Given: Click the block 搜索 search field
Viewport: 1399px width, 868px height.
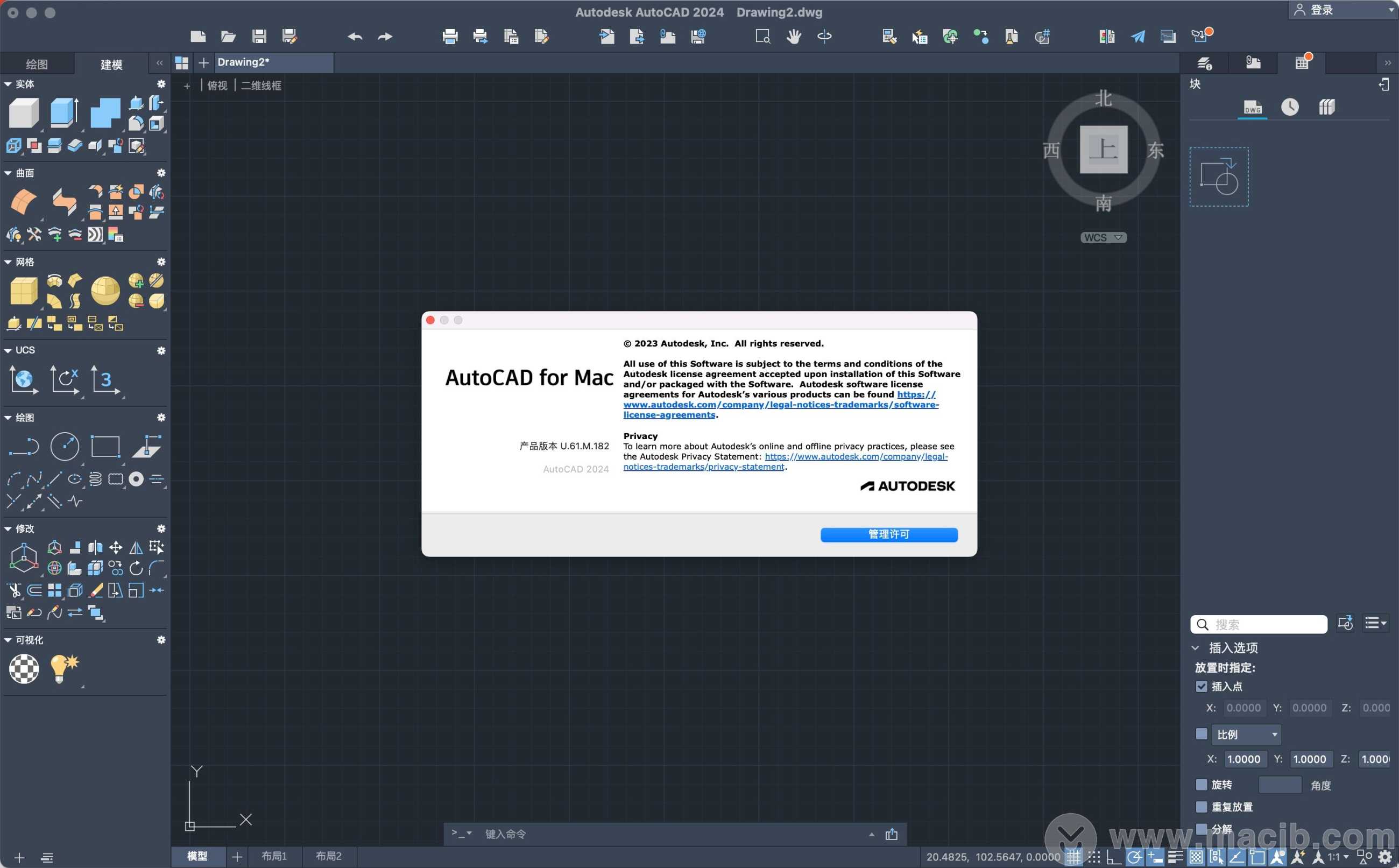Looking at the screenshot, I should 1262,624.
